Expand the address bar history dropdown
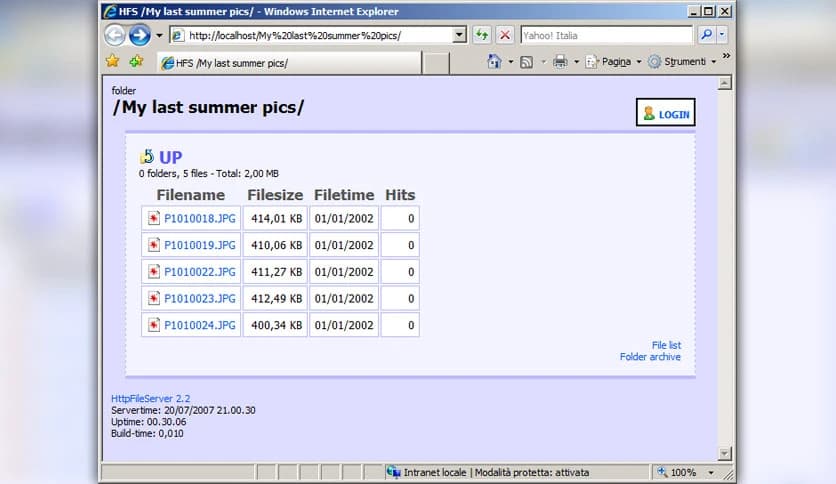This screenshot has width=836, height=484. pyautogui.click(x=459, y=36)
